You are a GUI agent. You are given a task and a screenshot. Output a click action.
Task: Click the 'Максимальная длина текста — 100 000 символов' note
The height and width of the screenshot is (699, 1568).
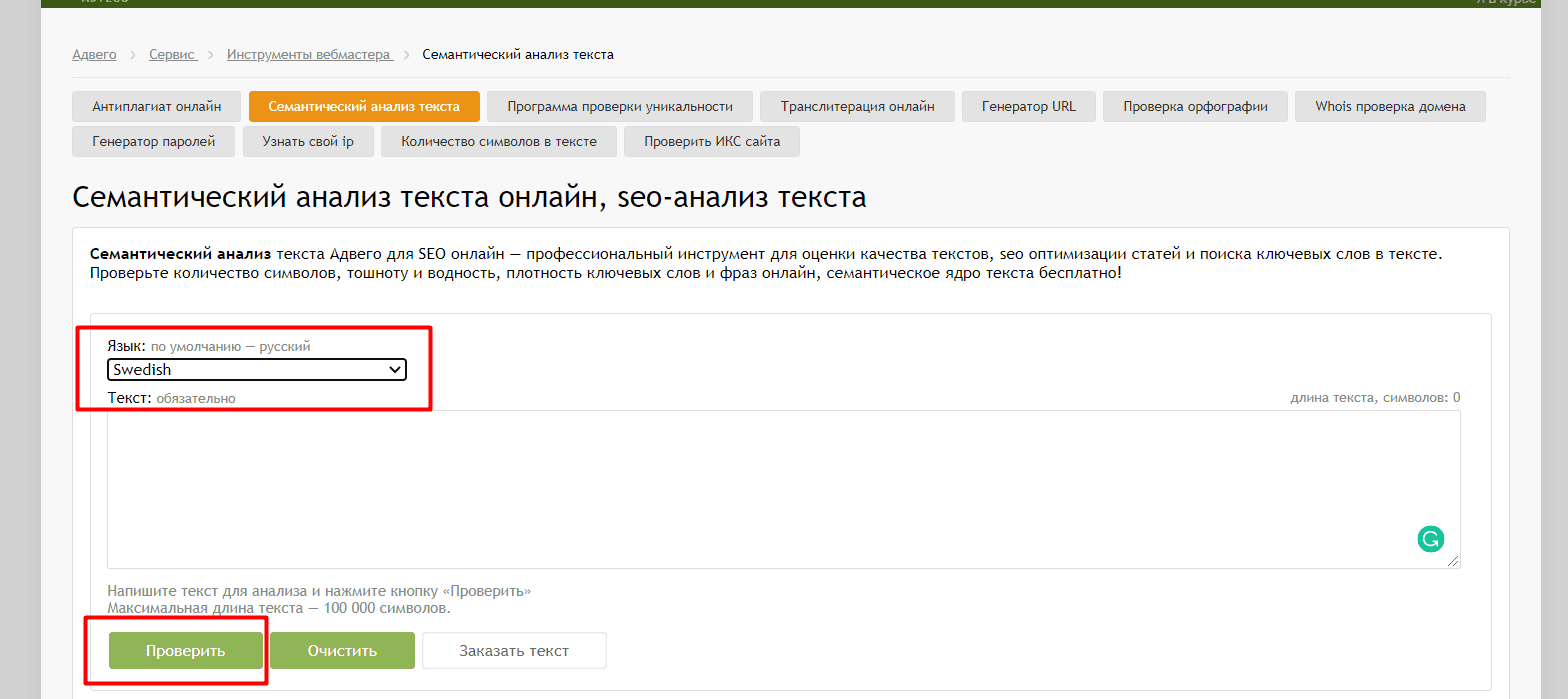279,608
